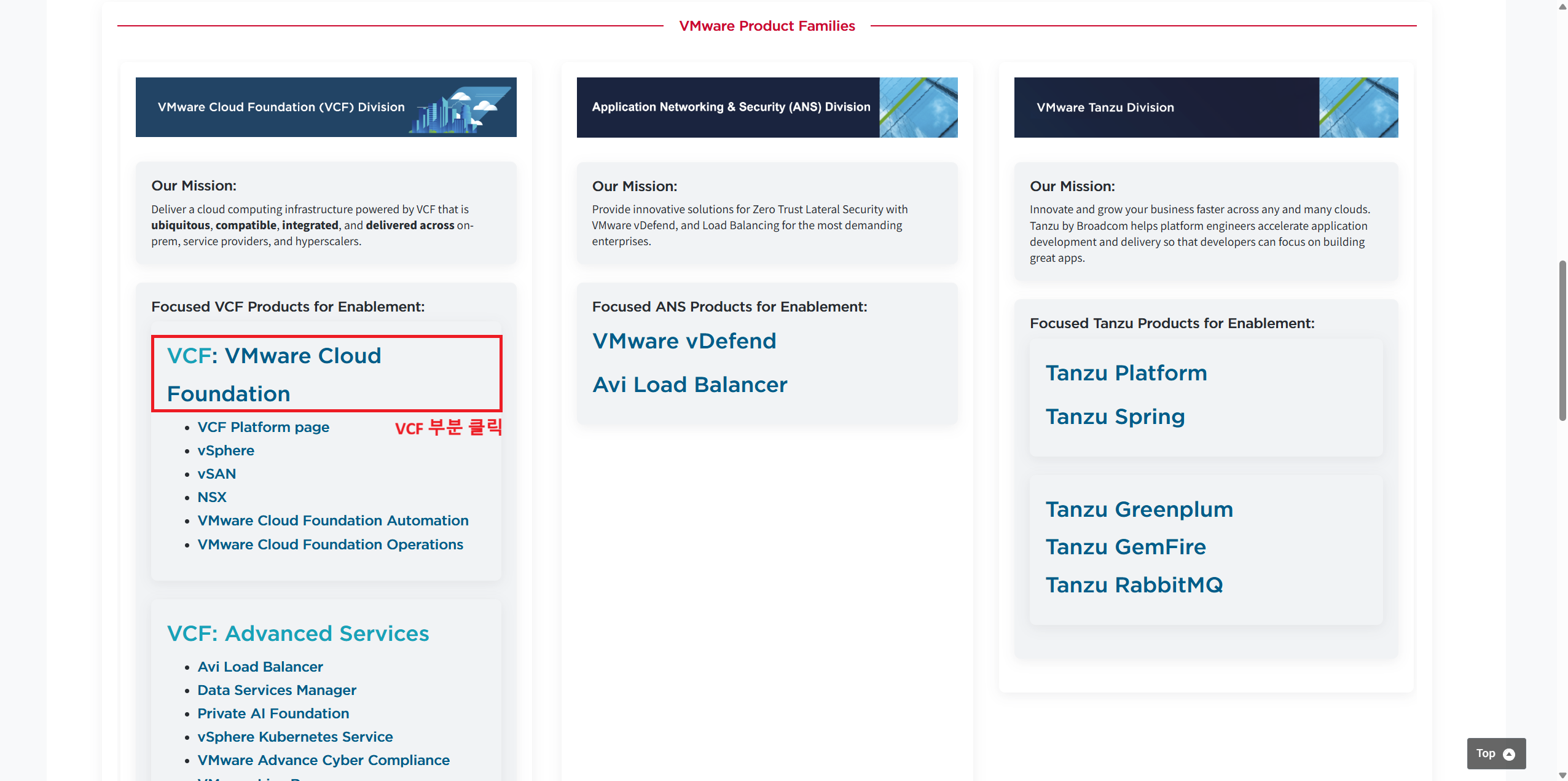Open the Tanzu Greenplum link
This screenshot has width=1568, height=781.
tap(1139, 509)
